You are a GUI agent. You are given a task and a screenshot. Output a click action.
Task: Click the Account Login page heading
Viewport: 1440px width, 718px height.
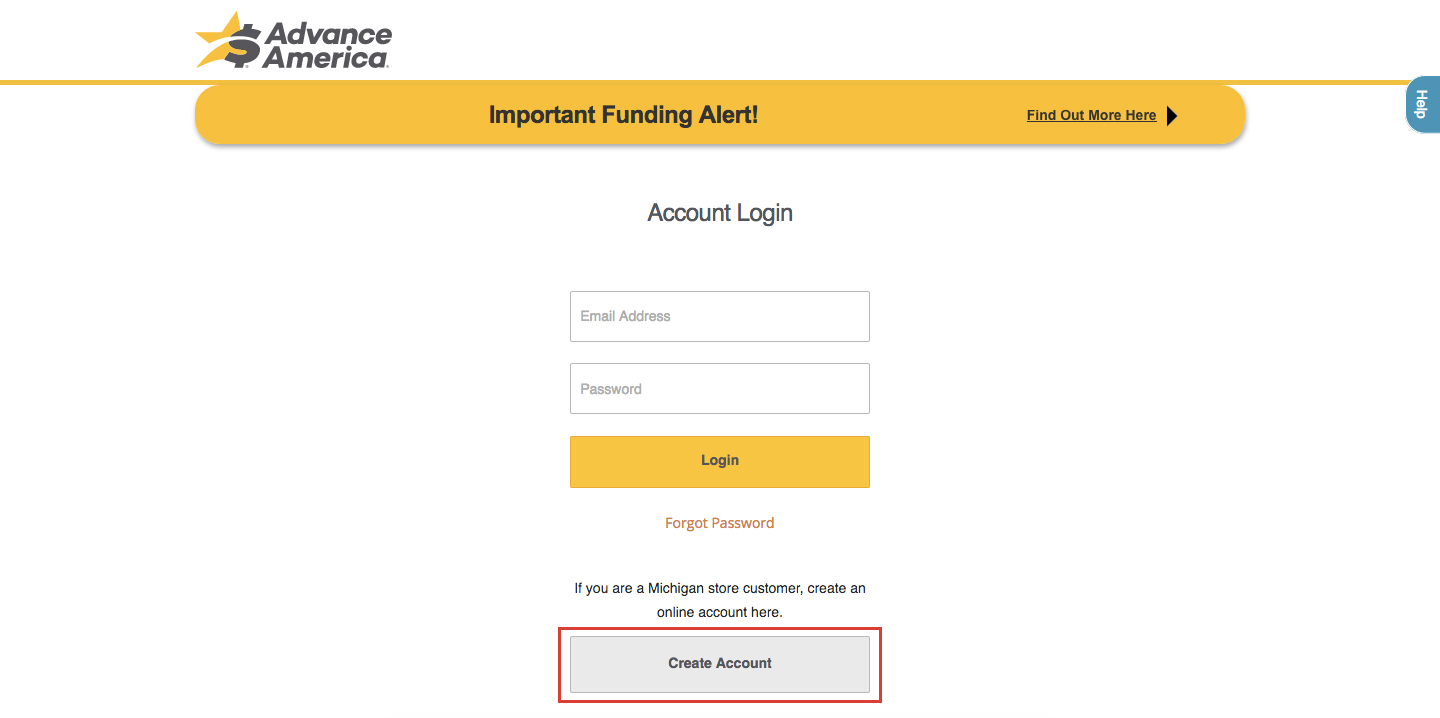click(720, 213)
